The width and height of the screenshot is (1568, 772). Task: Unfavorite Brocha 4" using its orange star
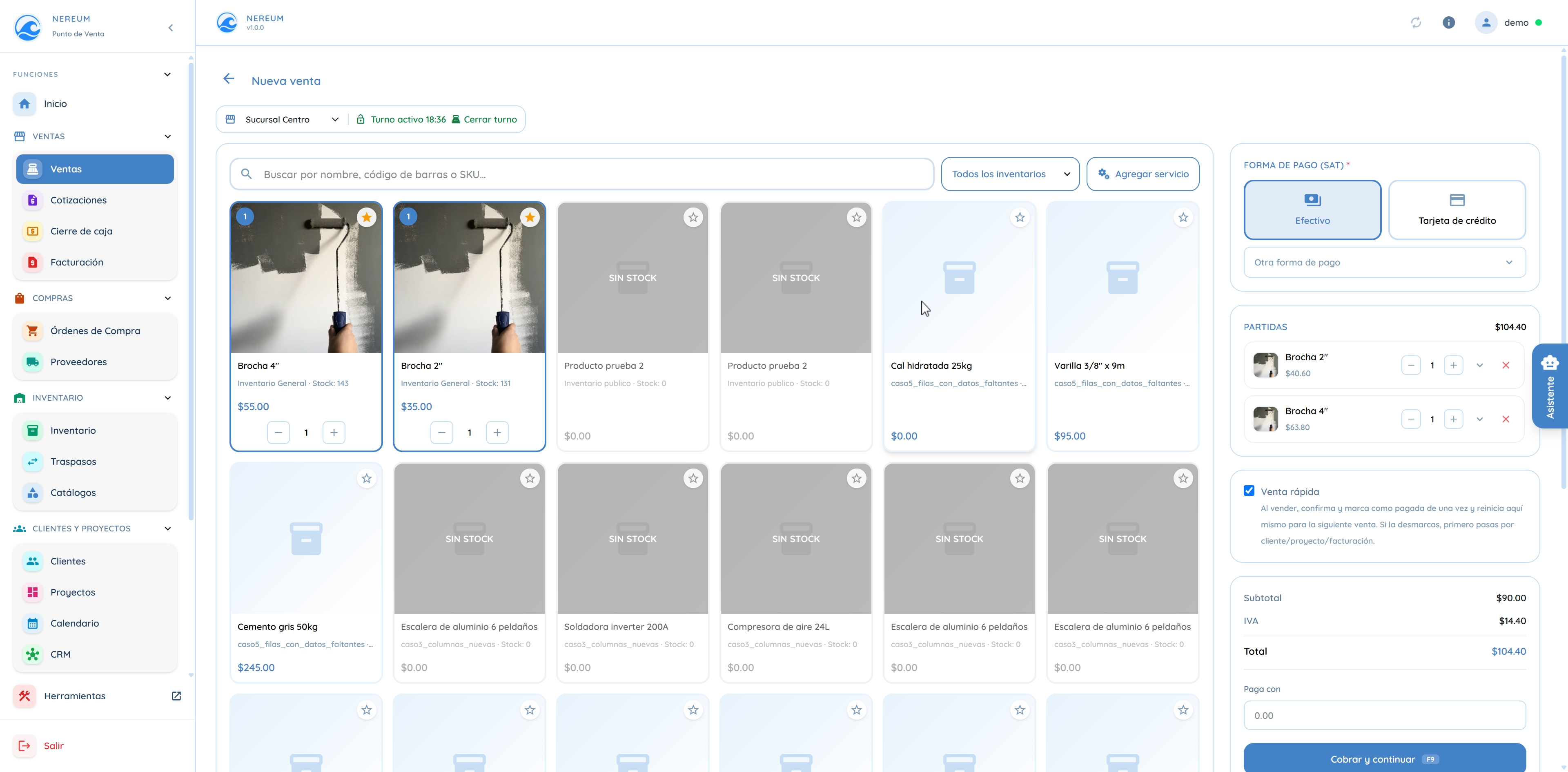366,217
